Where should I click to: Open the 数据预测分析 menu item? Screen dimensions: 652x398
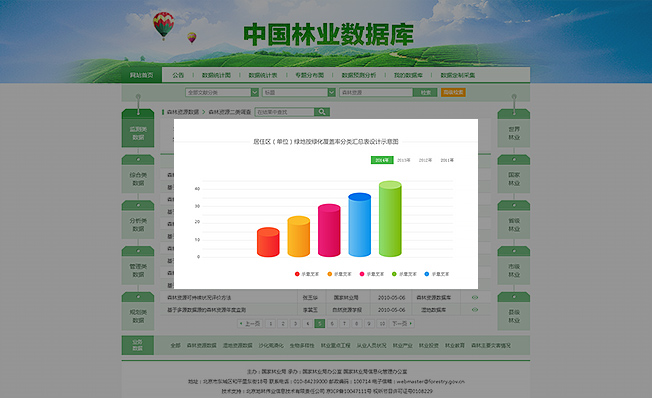point(358,75)
